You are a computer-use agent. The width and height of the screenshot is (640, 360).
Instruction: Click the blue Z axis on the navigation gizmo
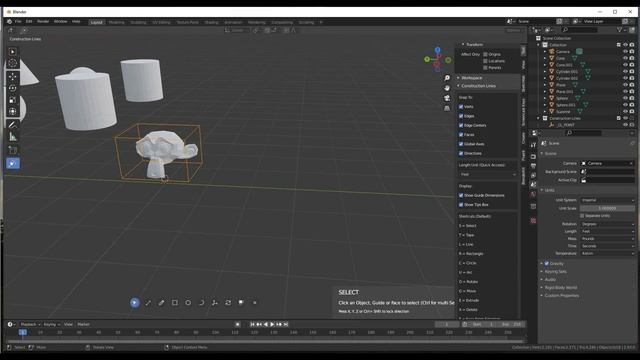click(x=438, y=50)
